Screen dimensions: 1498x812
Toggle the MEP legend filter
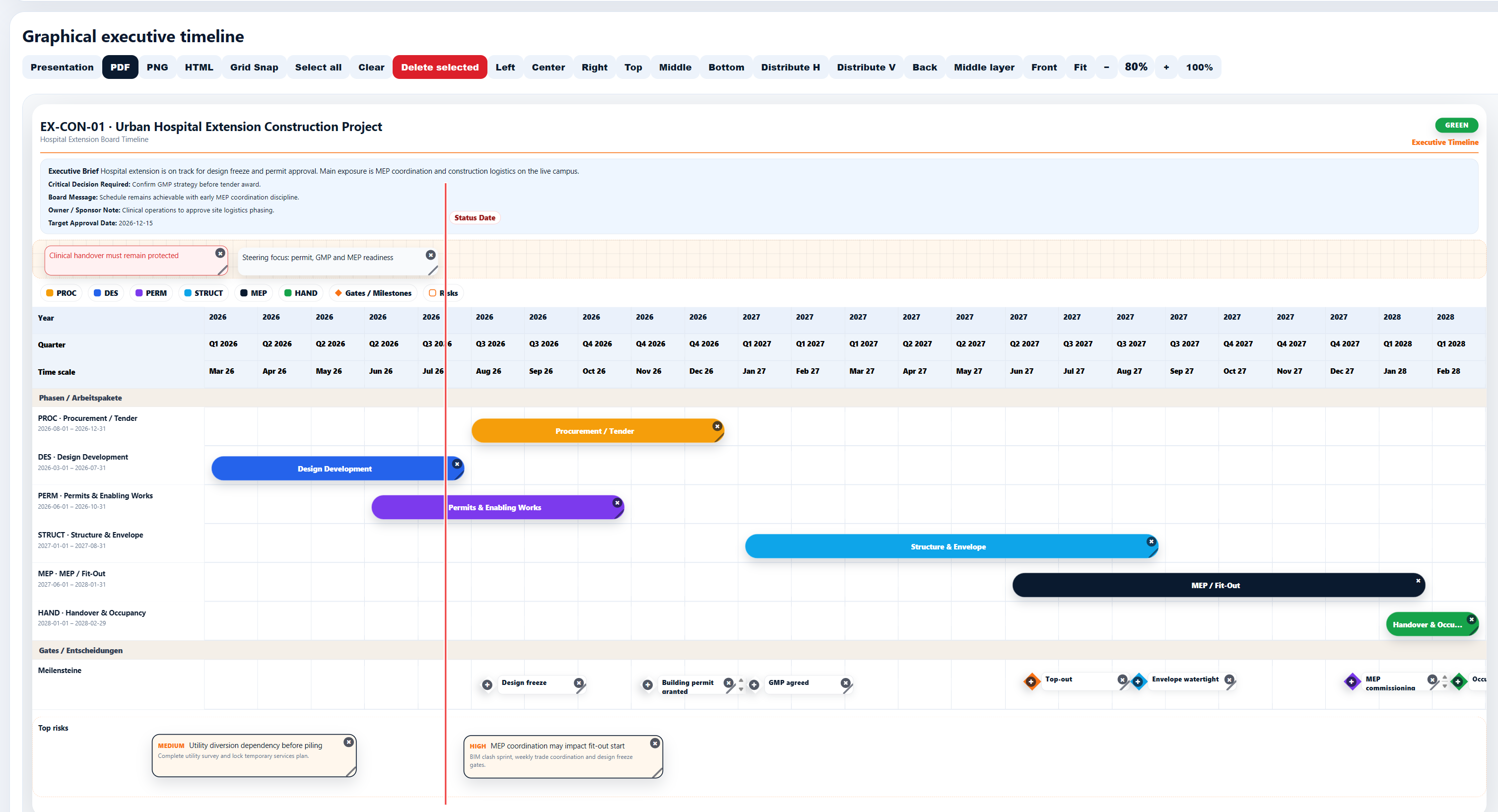click(254, 293)
